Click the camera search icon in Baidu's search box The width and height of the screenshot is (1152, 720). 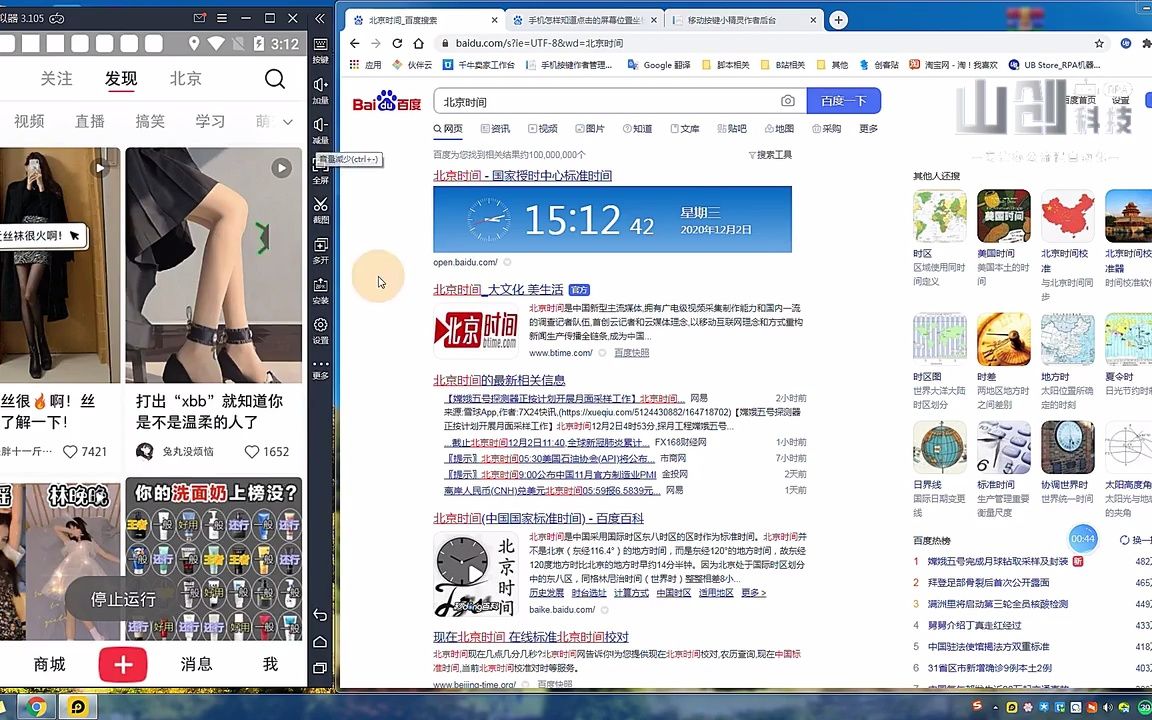787,101
